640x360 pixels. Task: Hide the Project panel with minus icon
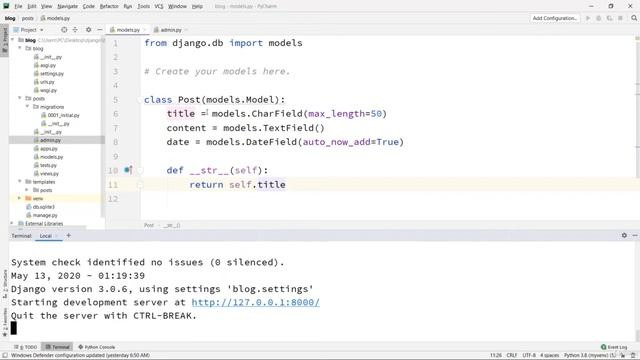(100, 30)
